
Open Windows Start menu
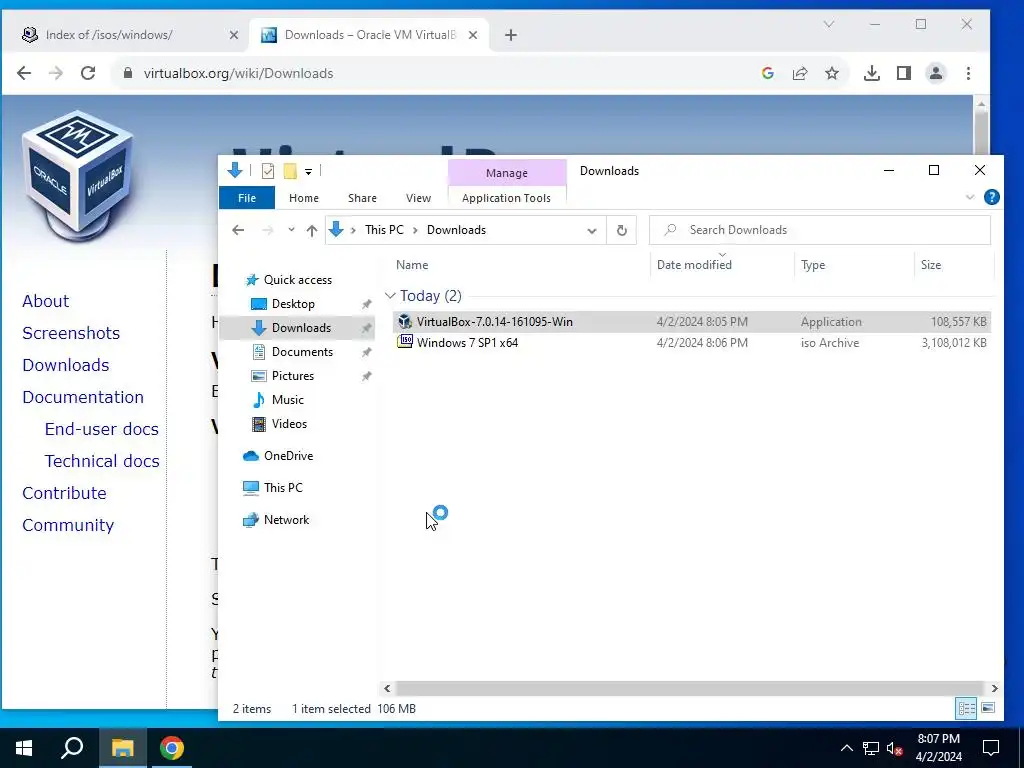(24, 748)
